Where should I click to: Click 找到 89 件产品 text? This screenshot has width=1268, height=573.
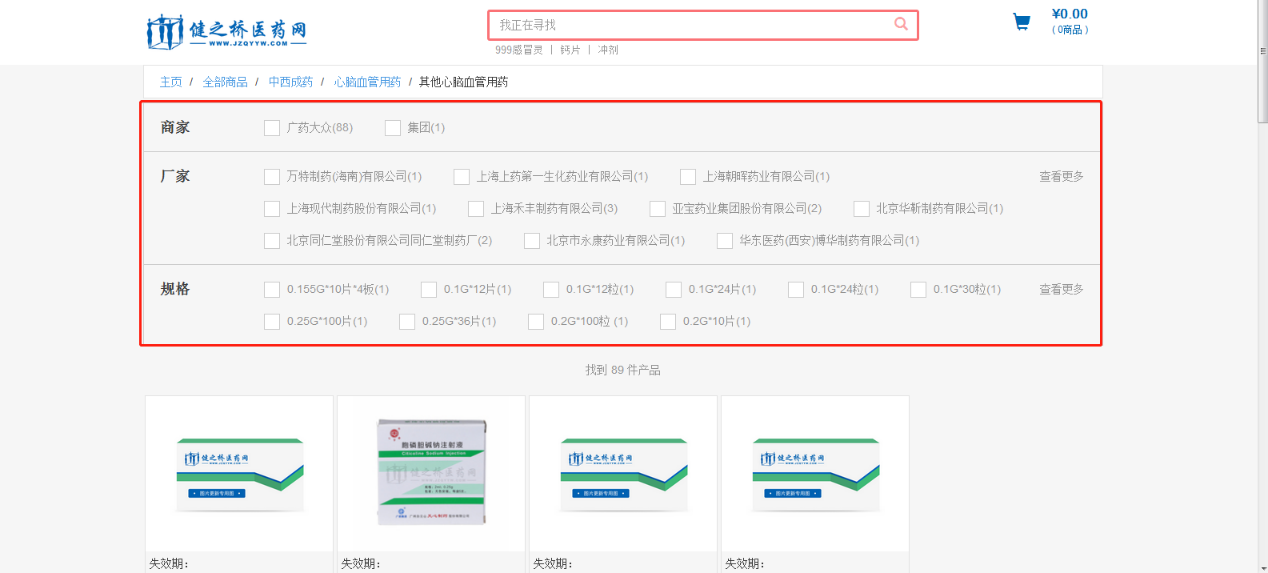coord(623,371)
